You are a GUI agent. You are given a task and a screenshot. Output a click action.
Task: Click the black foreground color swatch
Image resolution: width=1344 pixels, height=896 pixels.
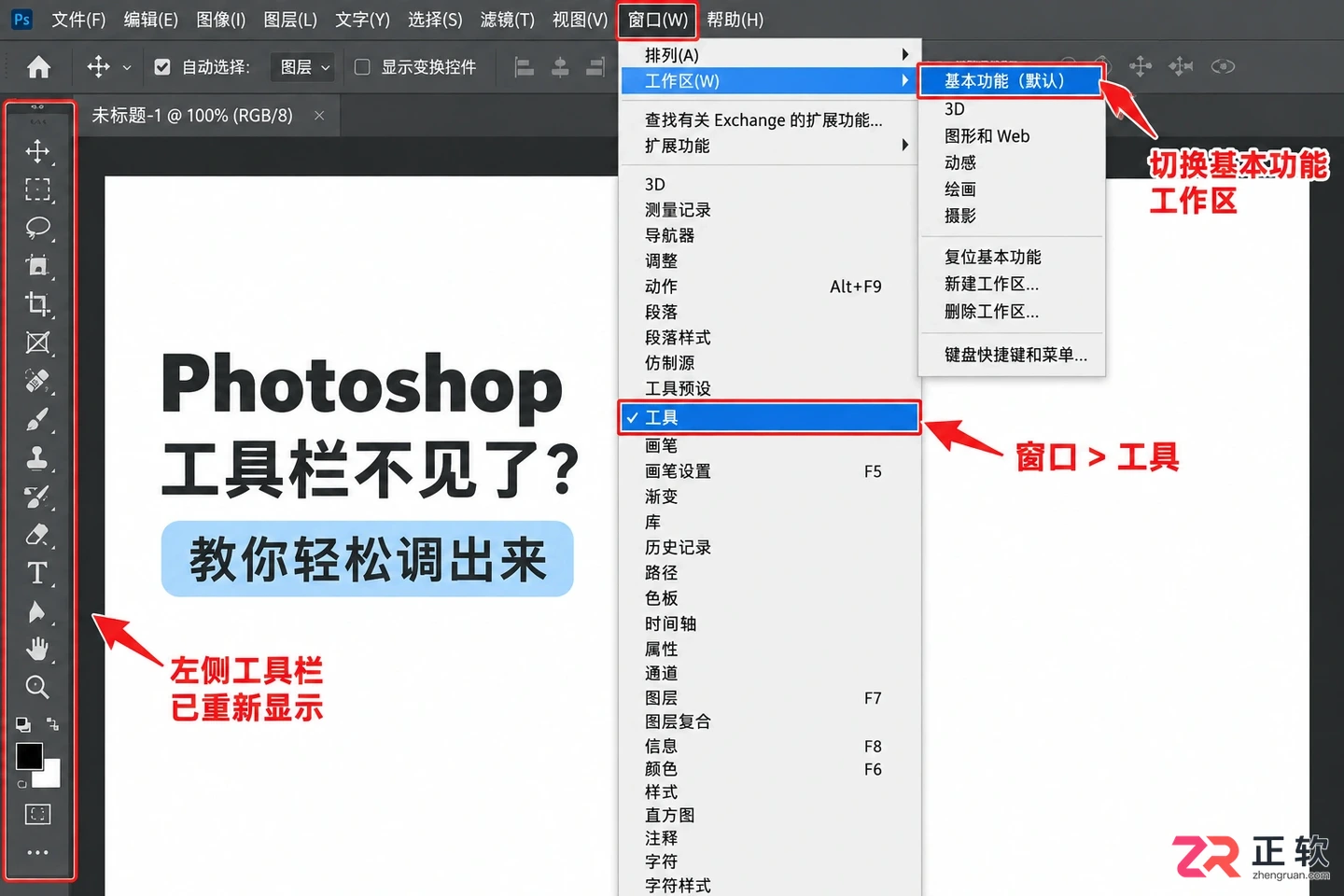(28, 755)
